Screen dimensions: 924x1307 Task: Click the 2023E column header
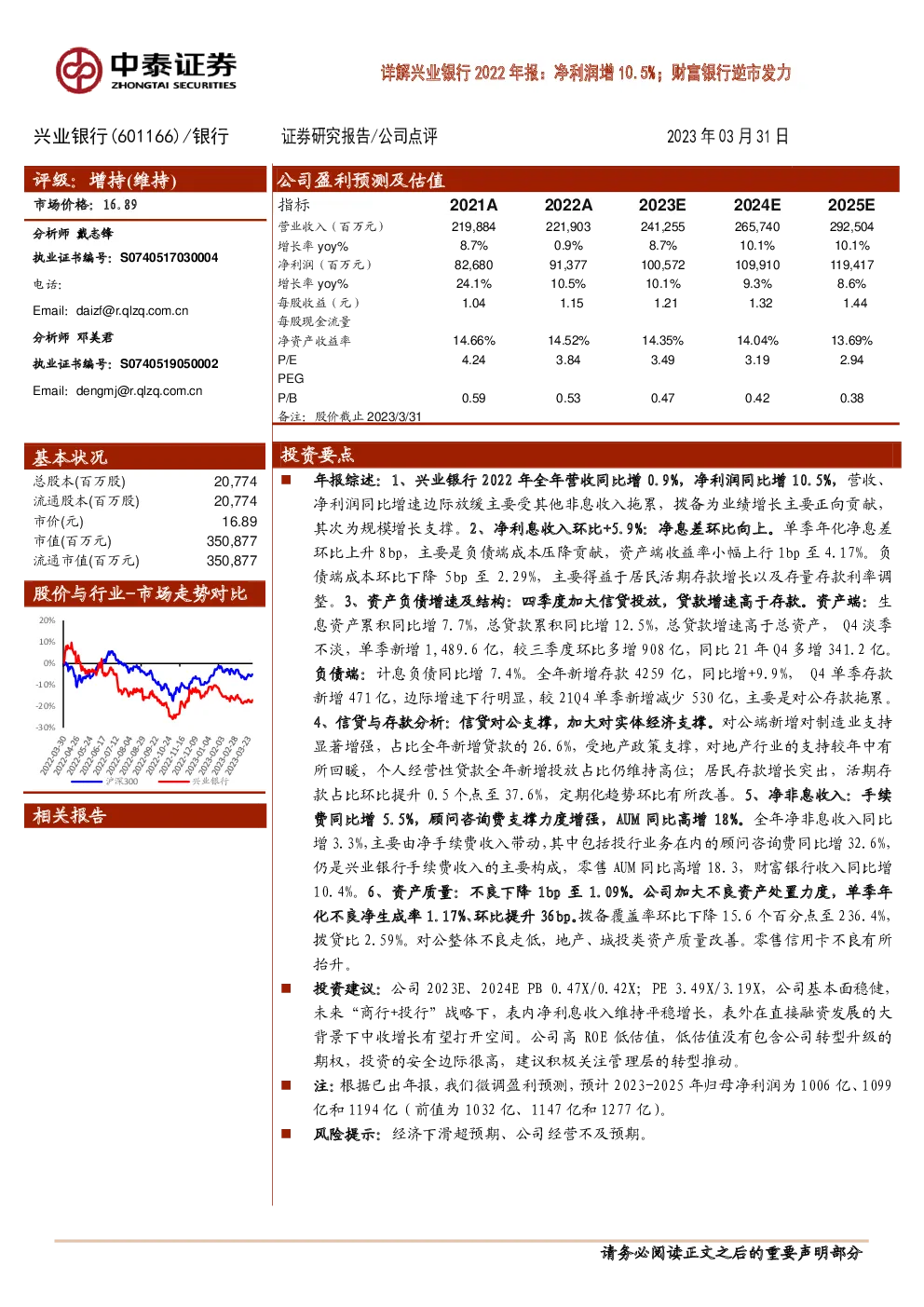pos(662,205)
